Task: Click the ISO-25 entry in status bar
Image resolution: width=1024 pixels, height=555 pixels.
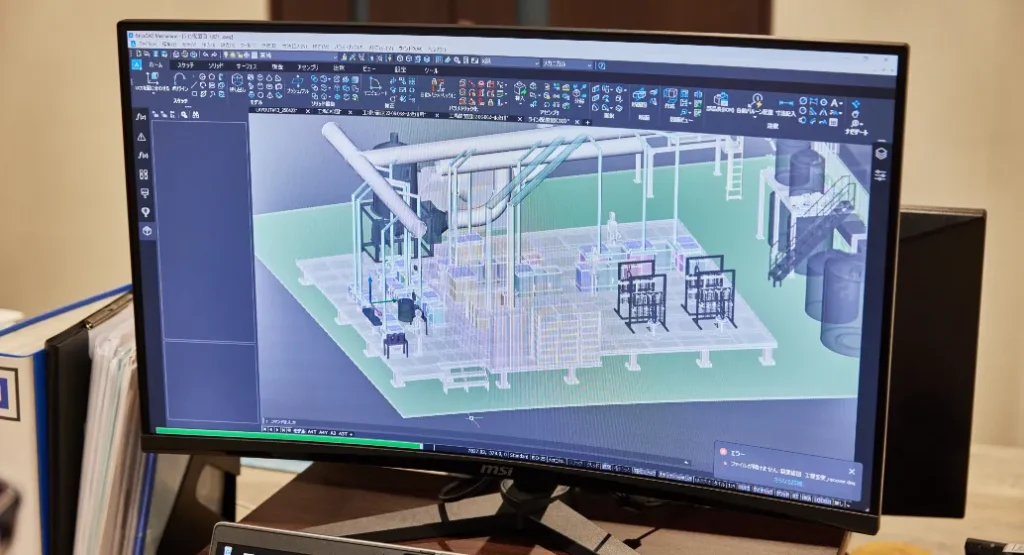Action: coord(538,458)
